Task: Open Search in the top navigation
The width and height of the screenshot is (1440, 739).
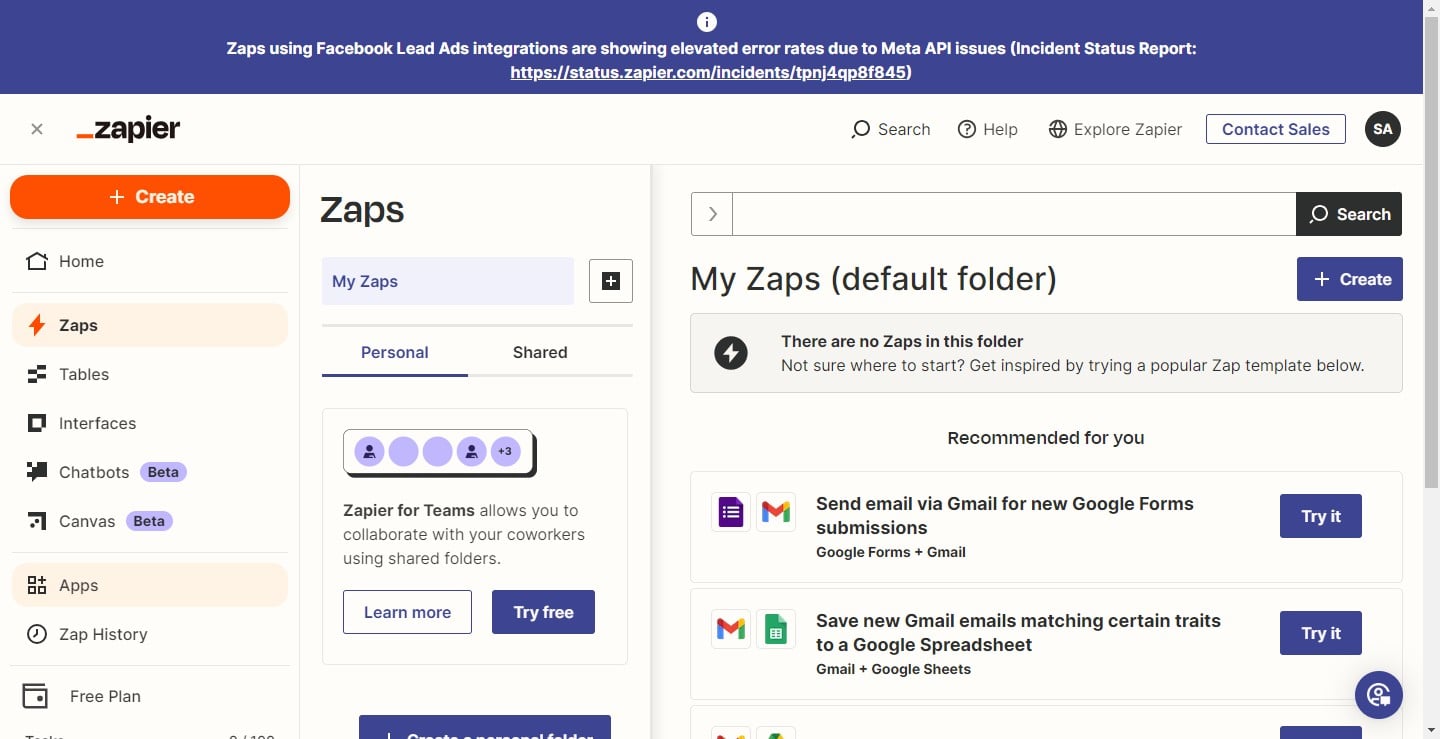Action: click(x=890, y=129)
